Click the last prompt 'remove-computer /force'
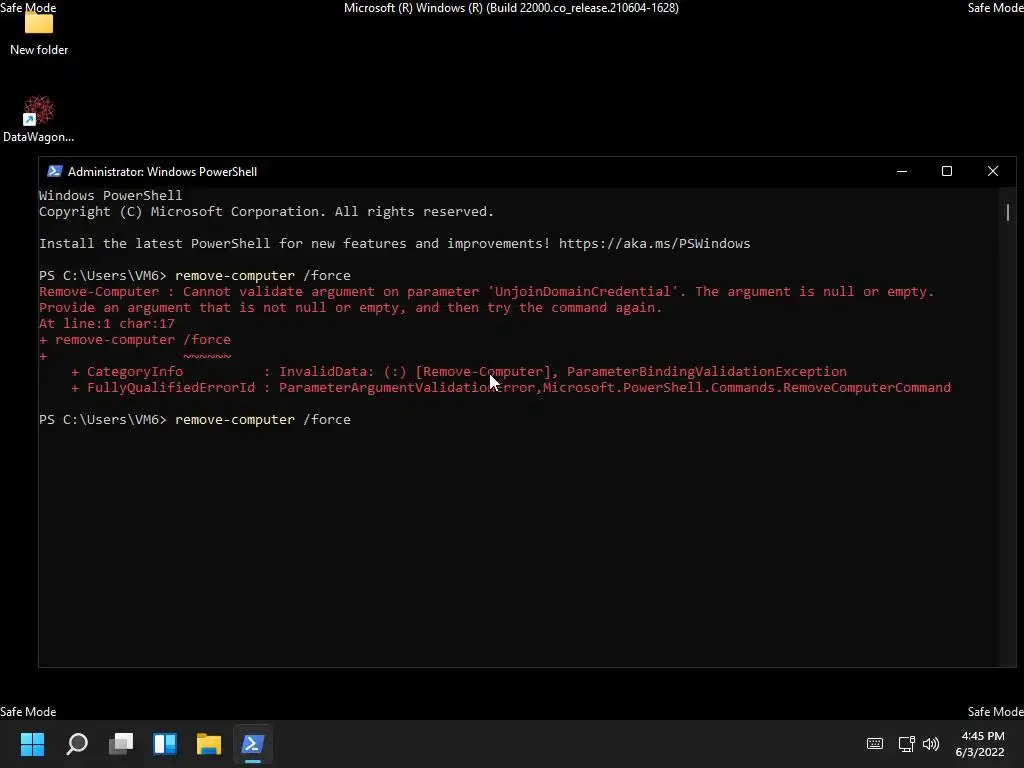This screenshot has width=1024, height=768. (263, 419)
